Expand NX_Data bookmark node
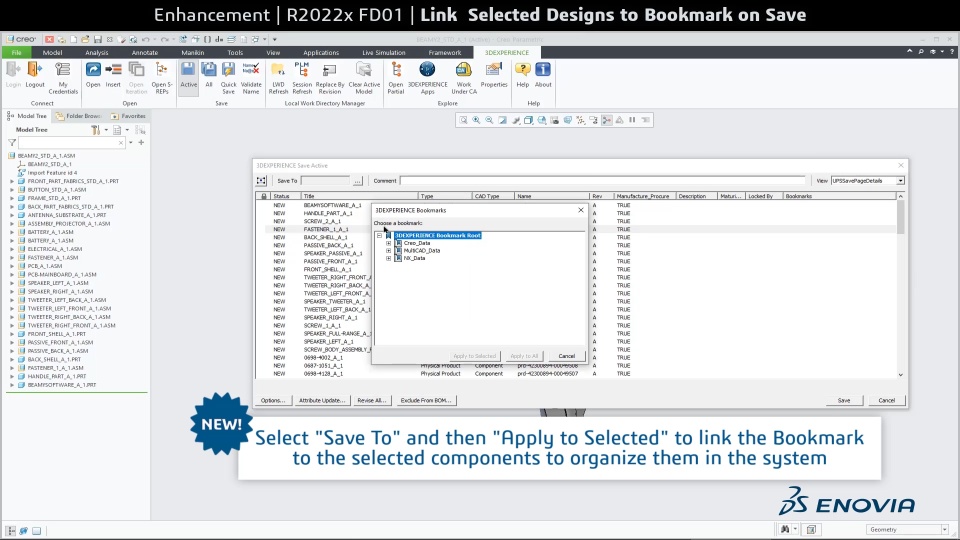This screenshot has width=960, height=540. [388, 258]
